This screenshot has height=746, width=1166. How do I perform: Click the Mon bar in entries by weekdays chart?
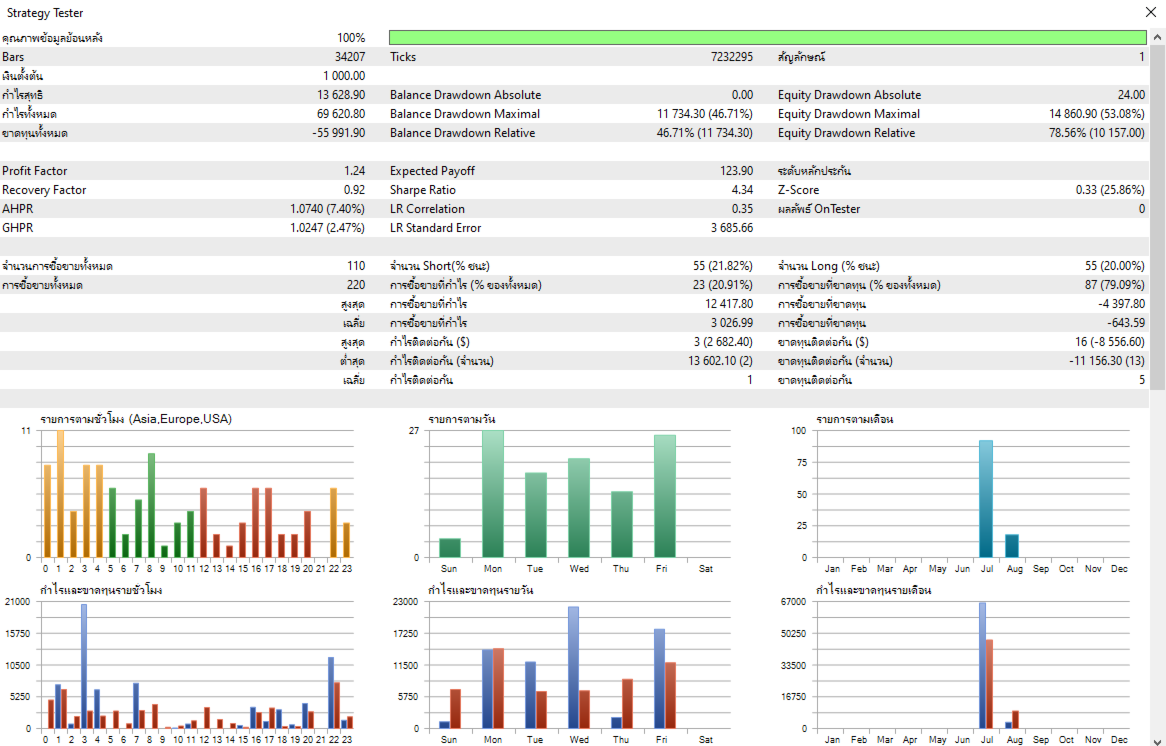(x=492, y=494)
